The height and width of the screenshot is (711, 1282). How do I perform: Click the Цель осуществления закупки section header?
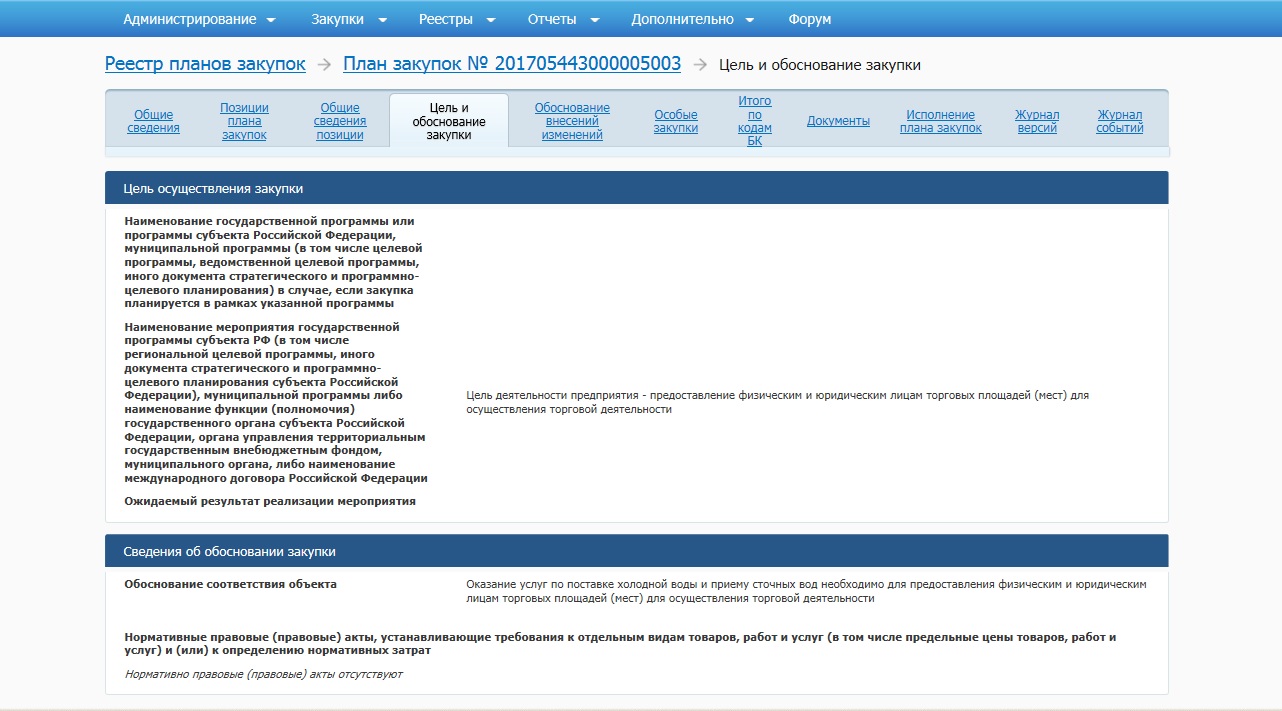click(636, 188)
